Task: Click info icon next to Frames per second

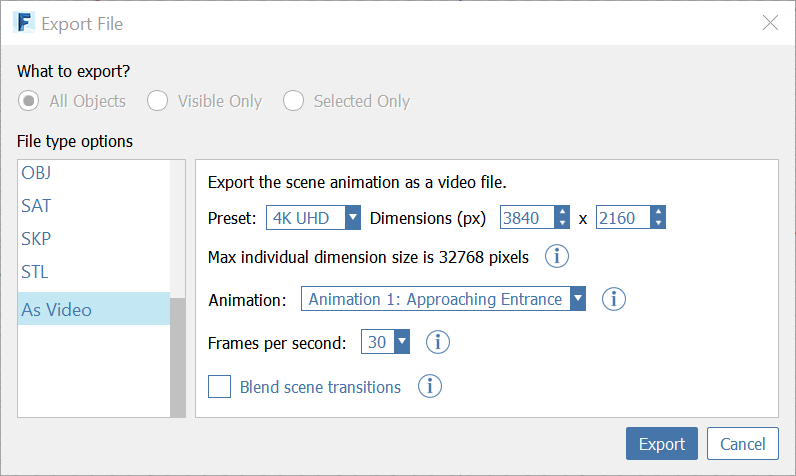Action: [x=438, y=343]
